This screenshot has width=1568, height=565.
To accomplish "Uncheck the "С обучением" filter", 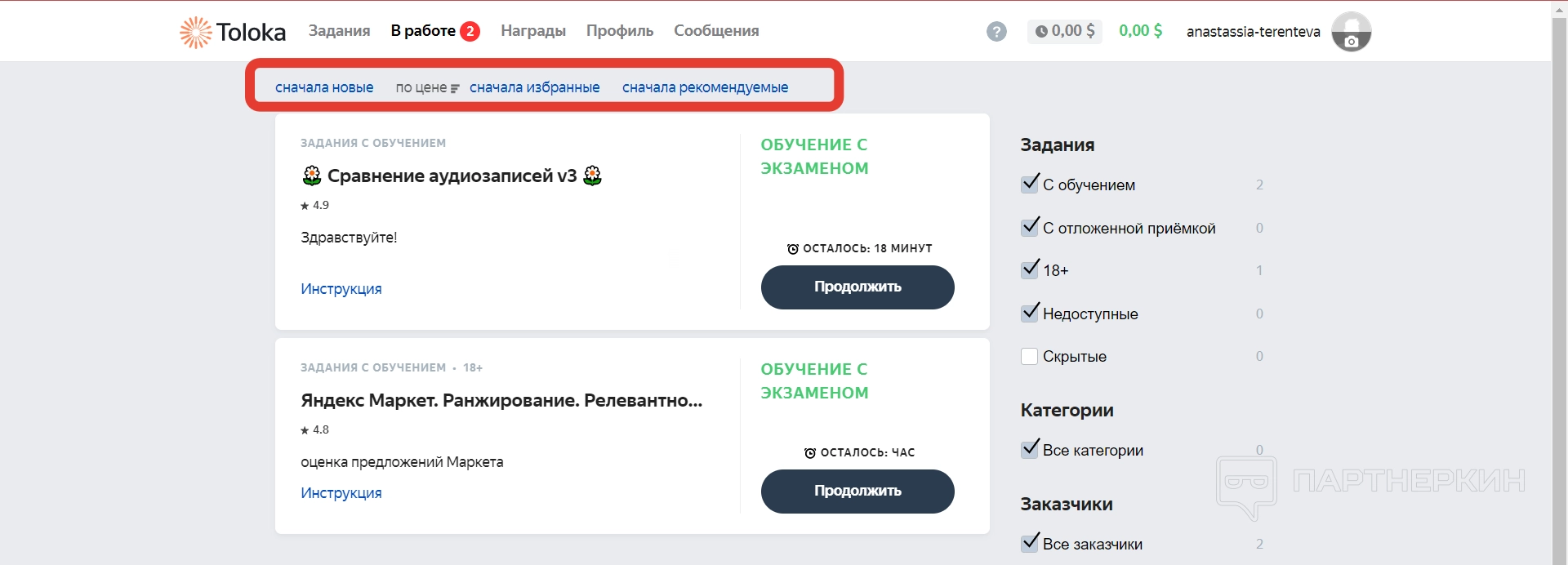I will pos(1030,185).
